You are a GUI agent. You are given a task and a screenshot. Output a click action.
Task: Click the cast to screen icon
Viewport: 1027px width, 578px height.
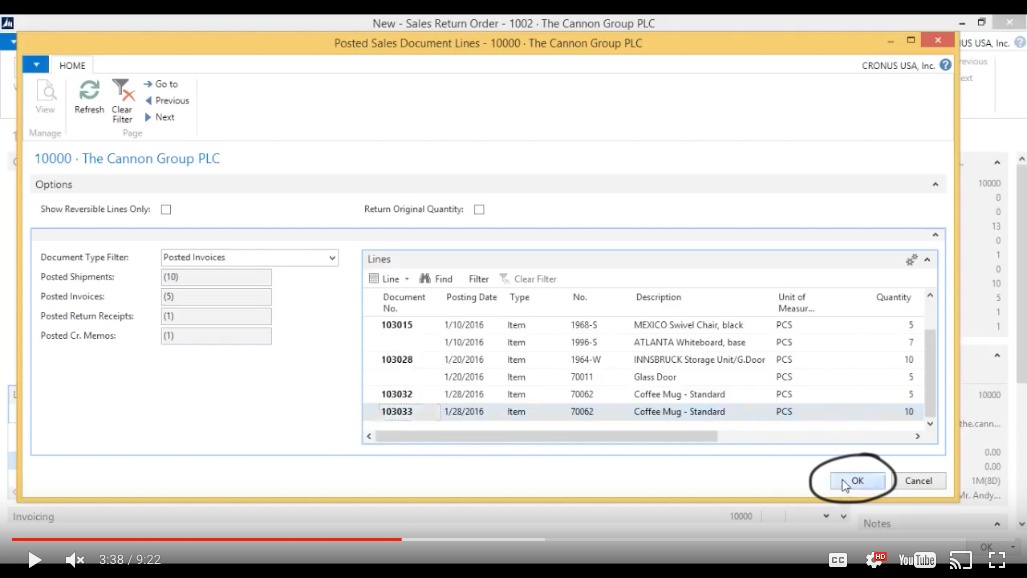[x=961, y=560]
